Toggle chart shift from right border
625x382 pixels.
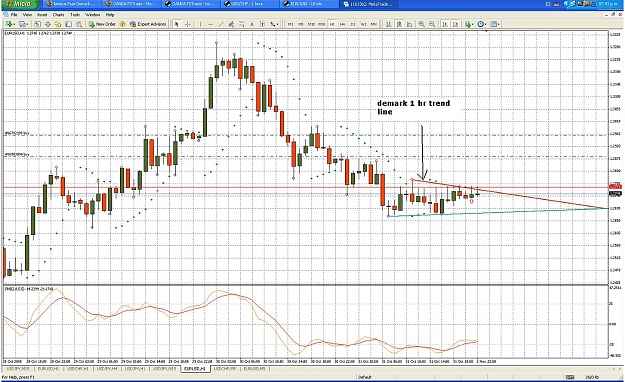pyautogui.click(x=456, y=24)
